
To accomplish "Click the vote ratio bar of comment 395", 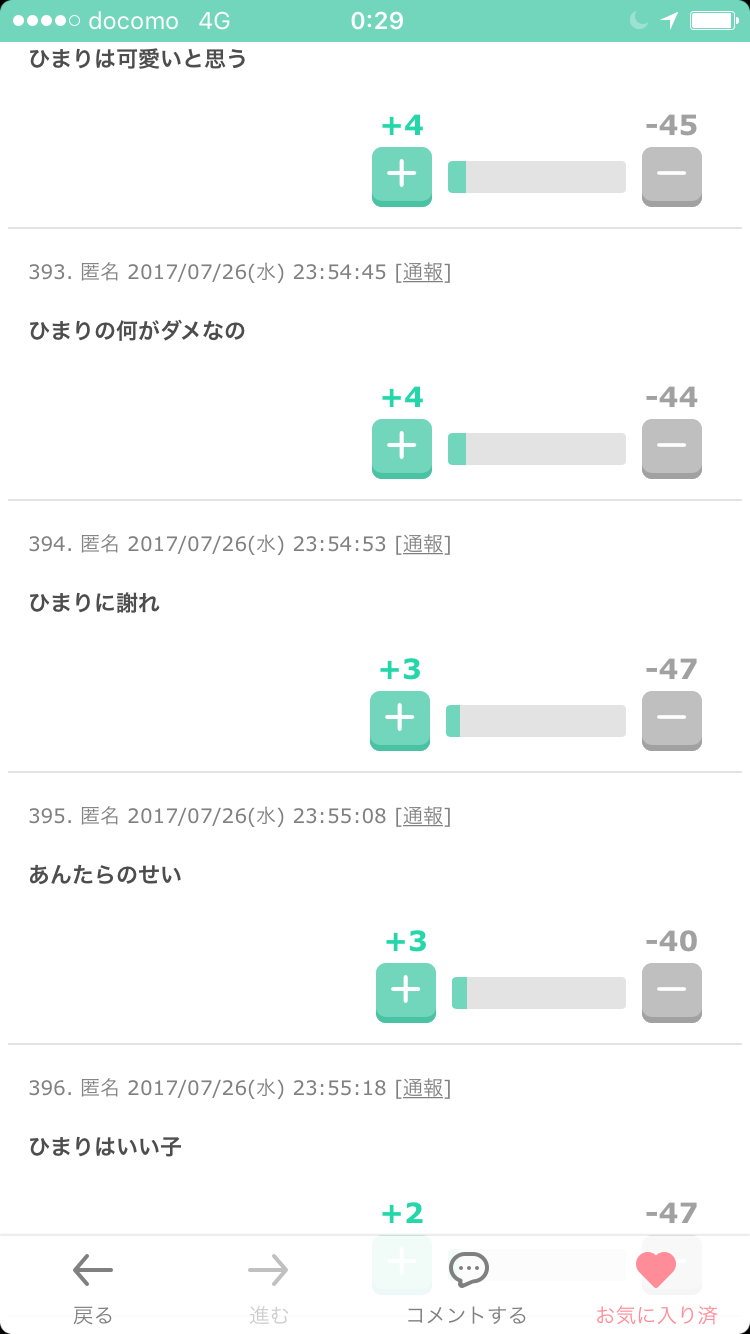I will click(x=539, y=993).
